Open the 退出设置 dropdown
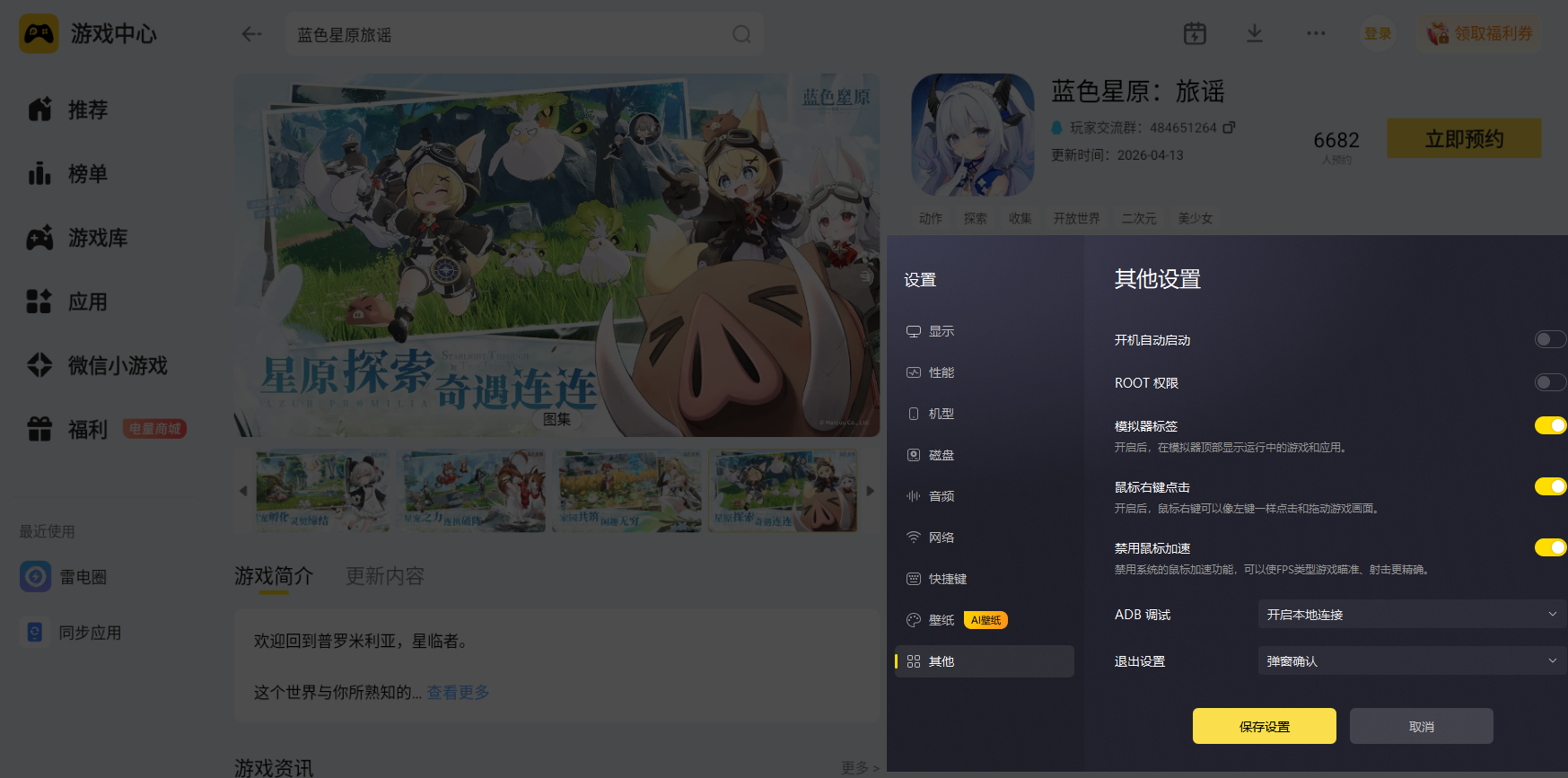This screenshot has height=778, width=1568. coord(1413,660)
